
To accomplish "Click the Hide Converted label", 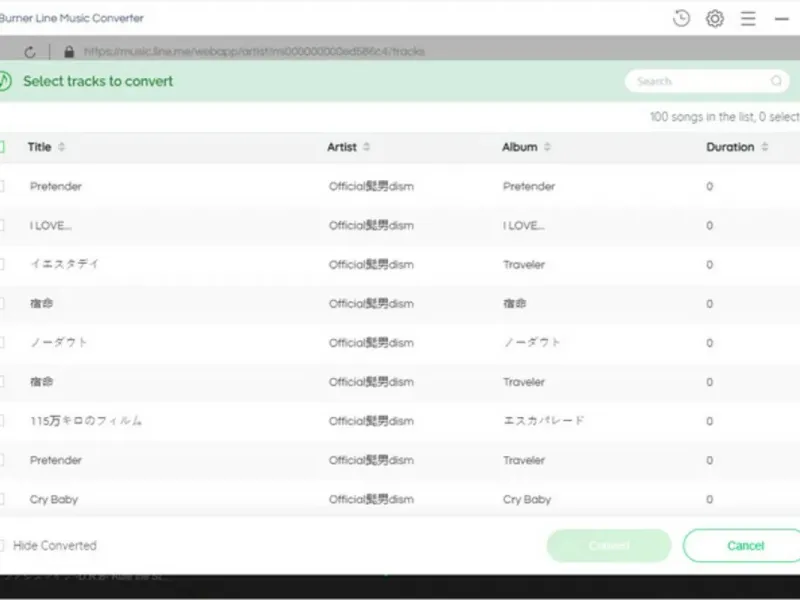I will (x=55, y=545).
